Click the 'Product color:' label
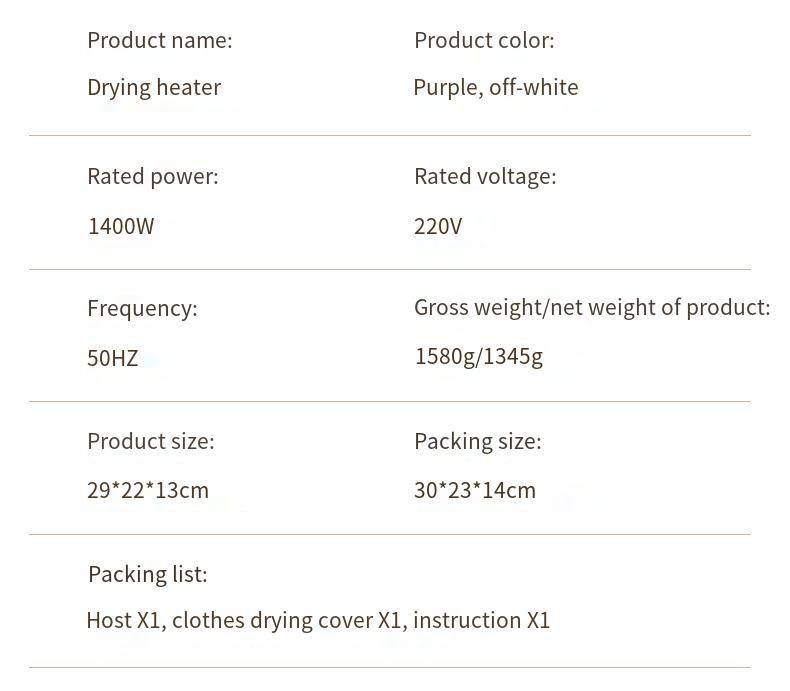 484,40
